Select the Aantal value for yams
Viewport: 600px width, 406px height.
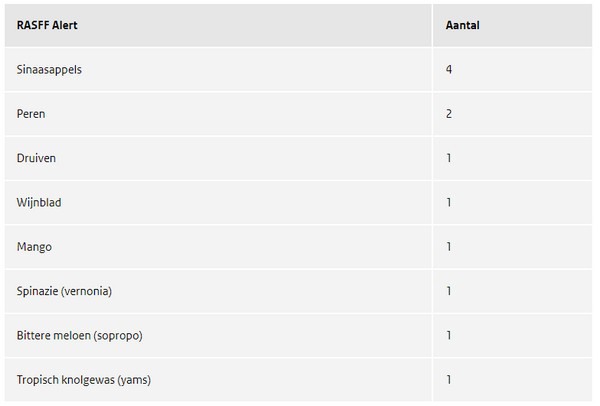[450, 379]
